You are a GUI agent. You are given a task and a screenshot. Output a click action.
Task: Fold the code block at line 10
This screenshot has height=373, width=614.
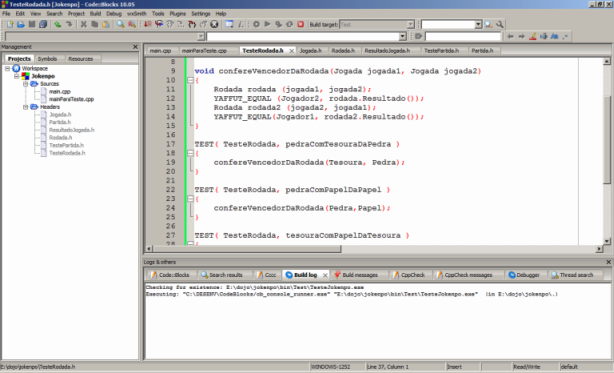tap(190, 80)
